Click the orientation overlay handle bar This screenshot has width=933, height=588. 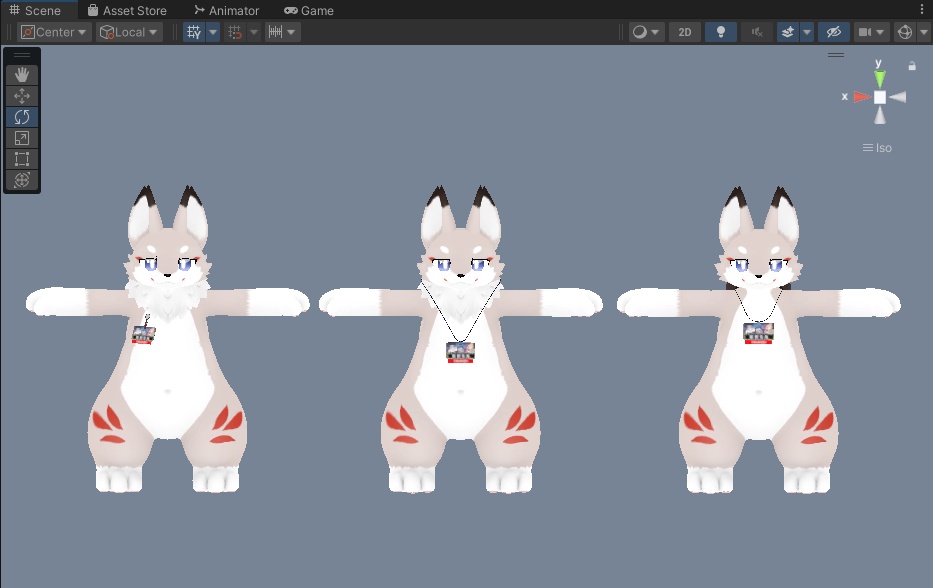point(835,55)
